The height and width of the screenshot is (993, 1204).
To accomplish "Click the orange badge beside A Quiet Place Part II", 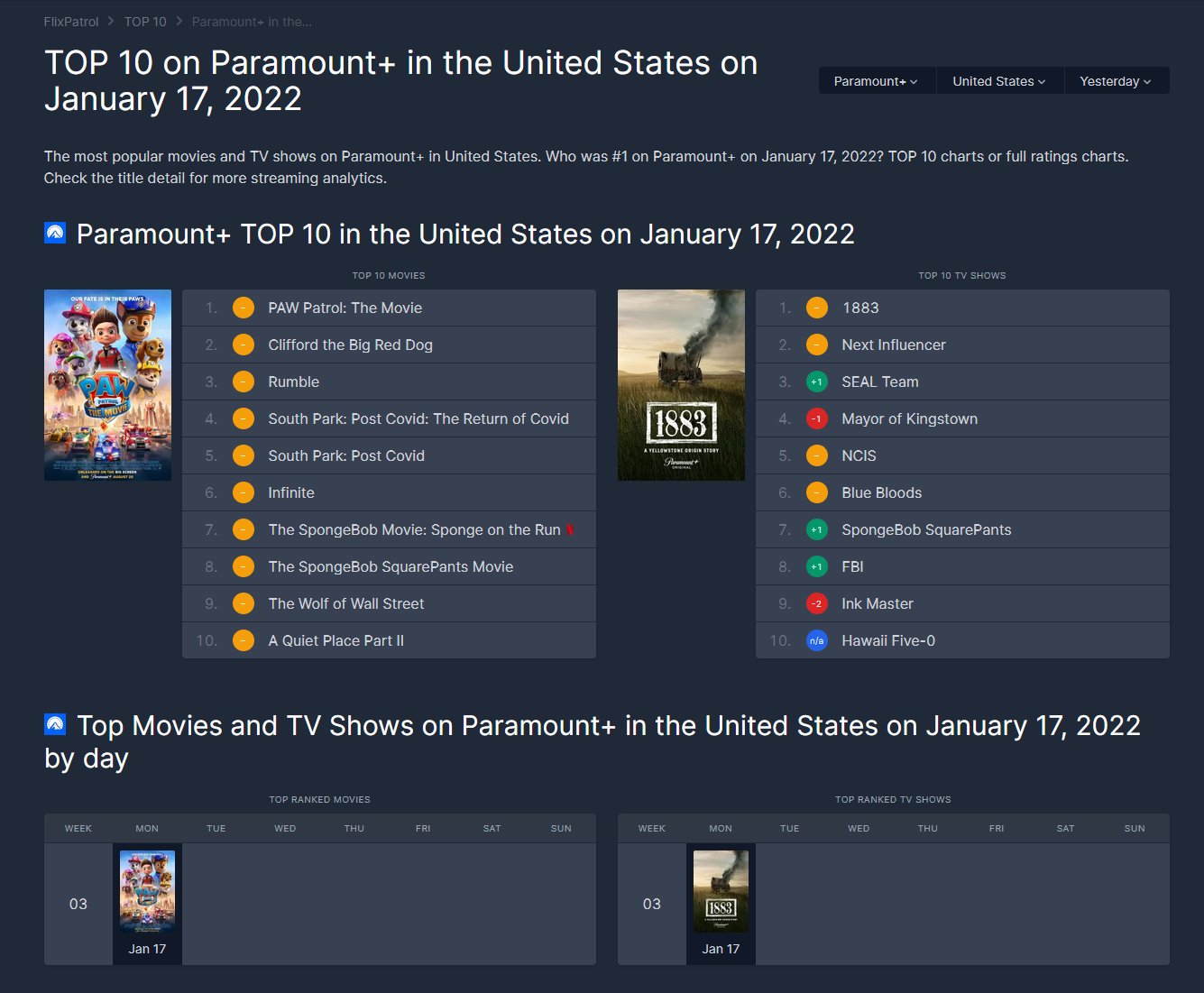I will pos(244,640).
